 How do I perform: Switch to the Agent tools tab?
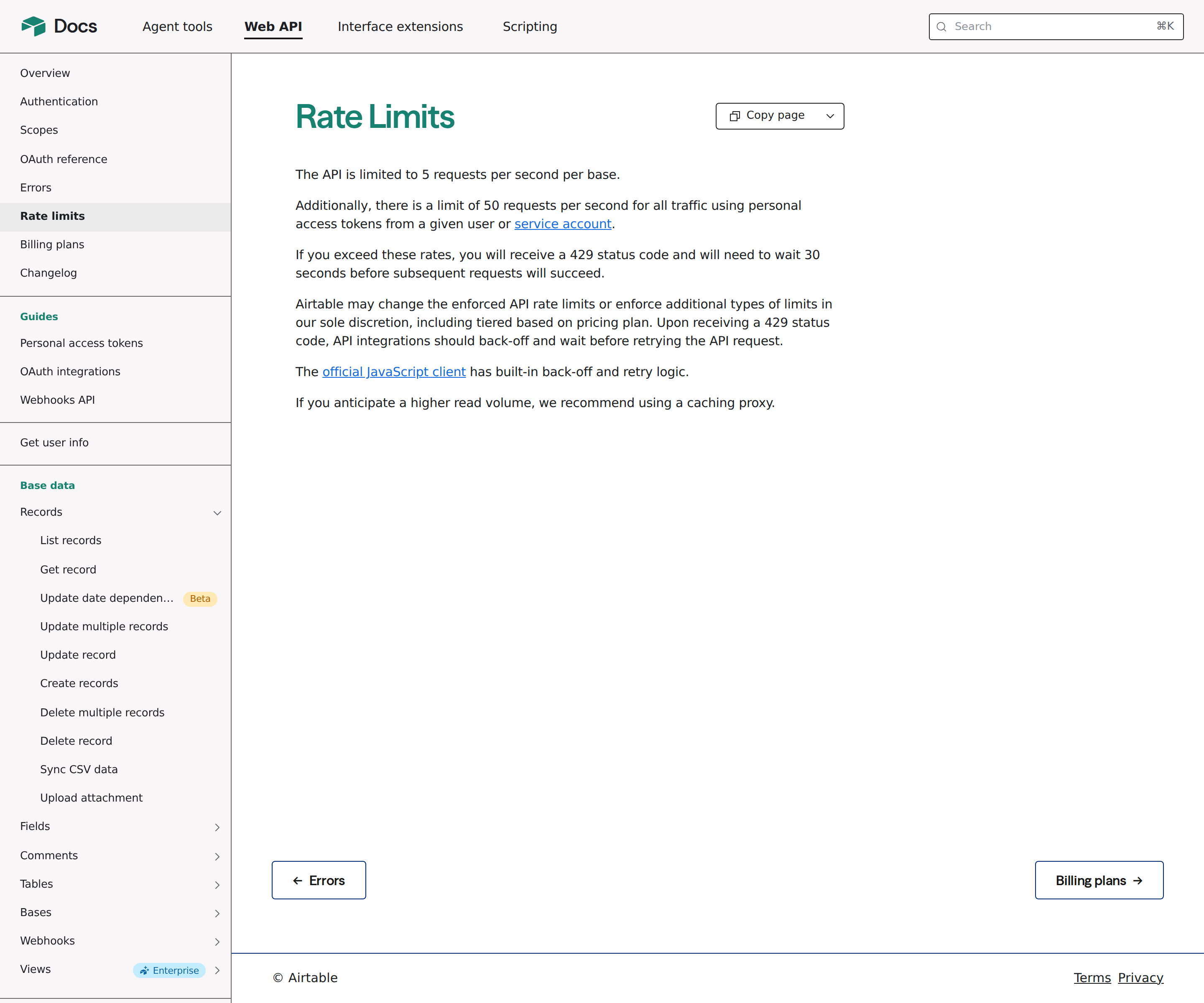(x=177, y=26)
